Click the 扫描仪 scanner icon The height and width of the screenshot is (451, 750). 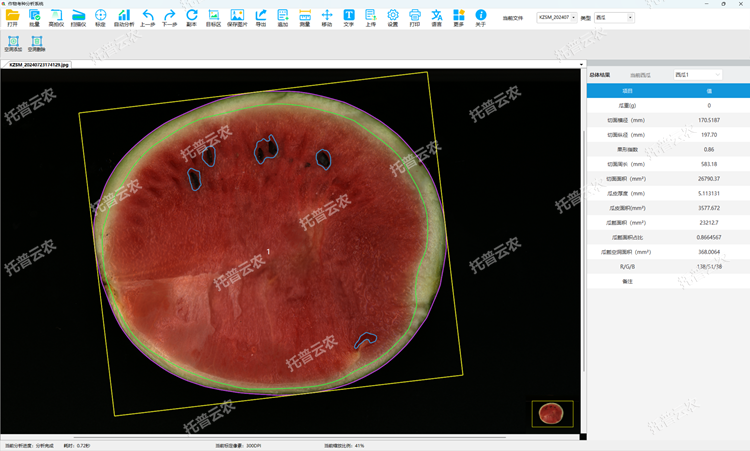pyautogui.click(x=78, y=17)
